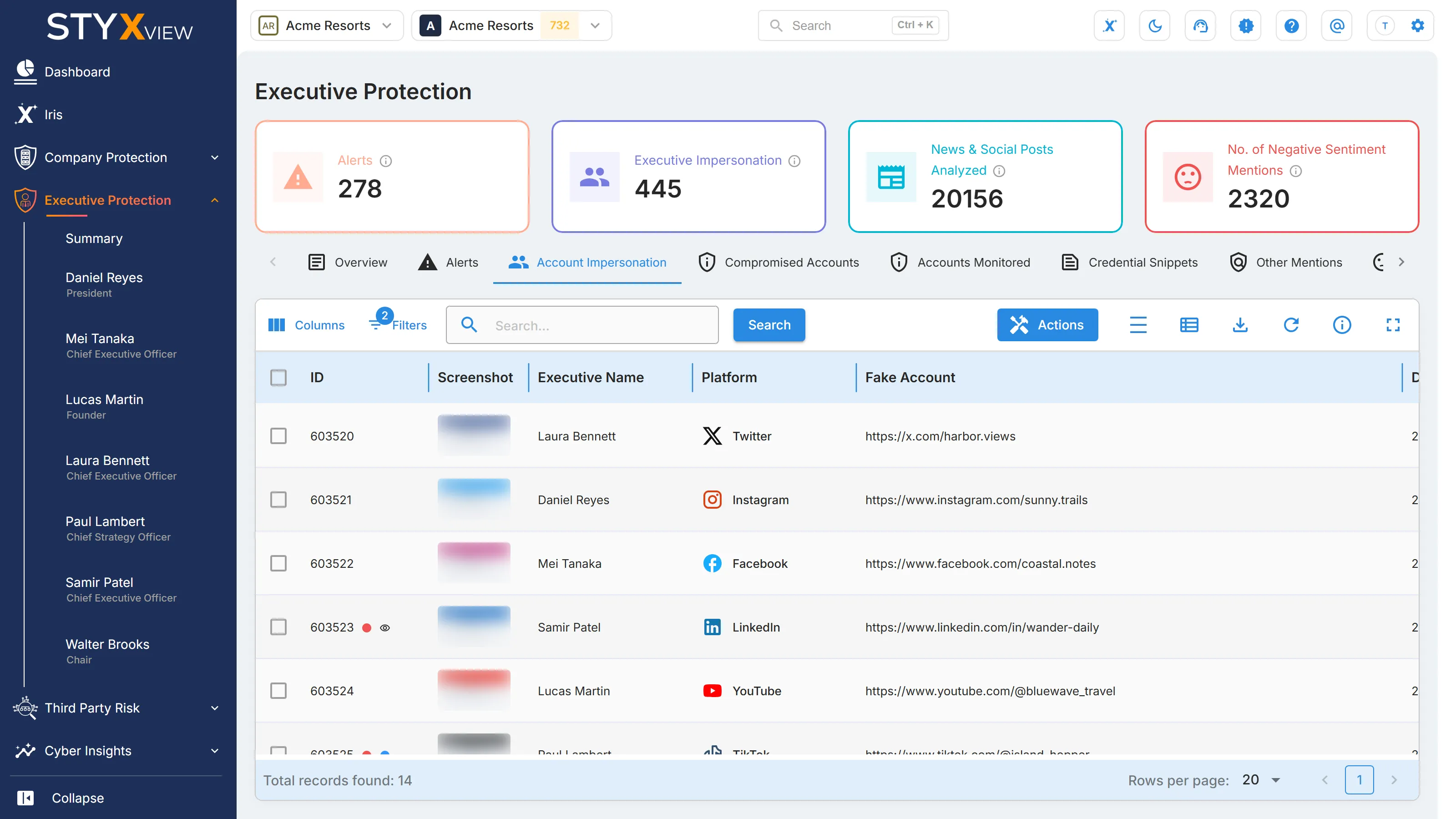Check row 603524 checkbox

coord(278,691)
